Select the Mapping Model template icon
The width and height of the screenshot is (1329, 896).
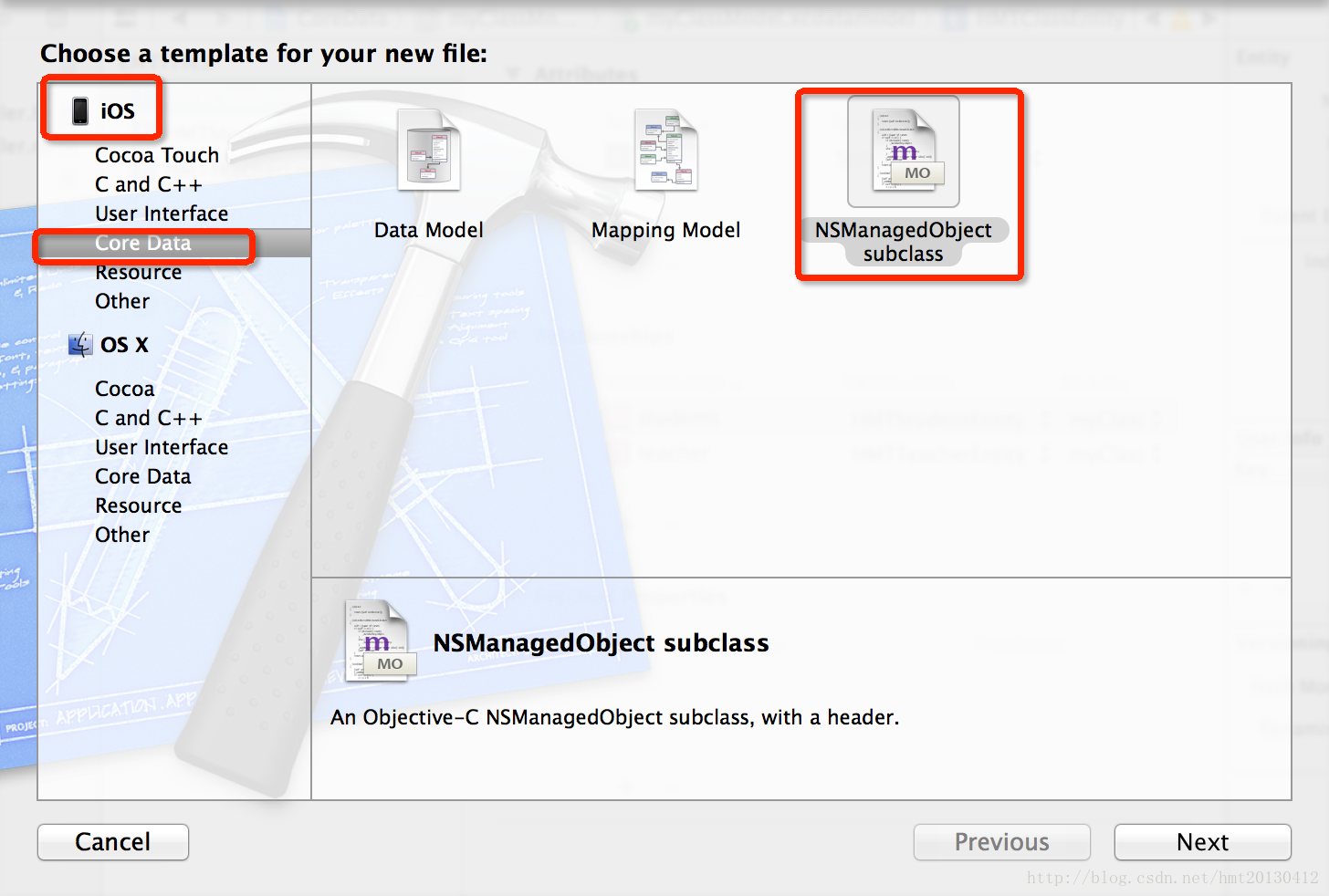point(666,151)
